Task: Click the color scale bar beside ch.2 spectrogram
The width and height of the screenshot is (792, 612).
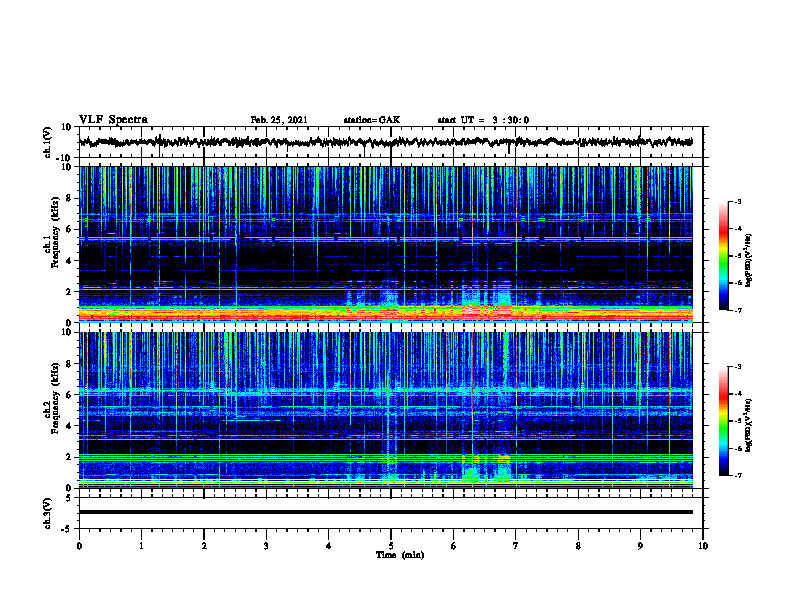Action: tap(724, 421)
